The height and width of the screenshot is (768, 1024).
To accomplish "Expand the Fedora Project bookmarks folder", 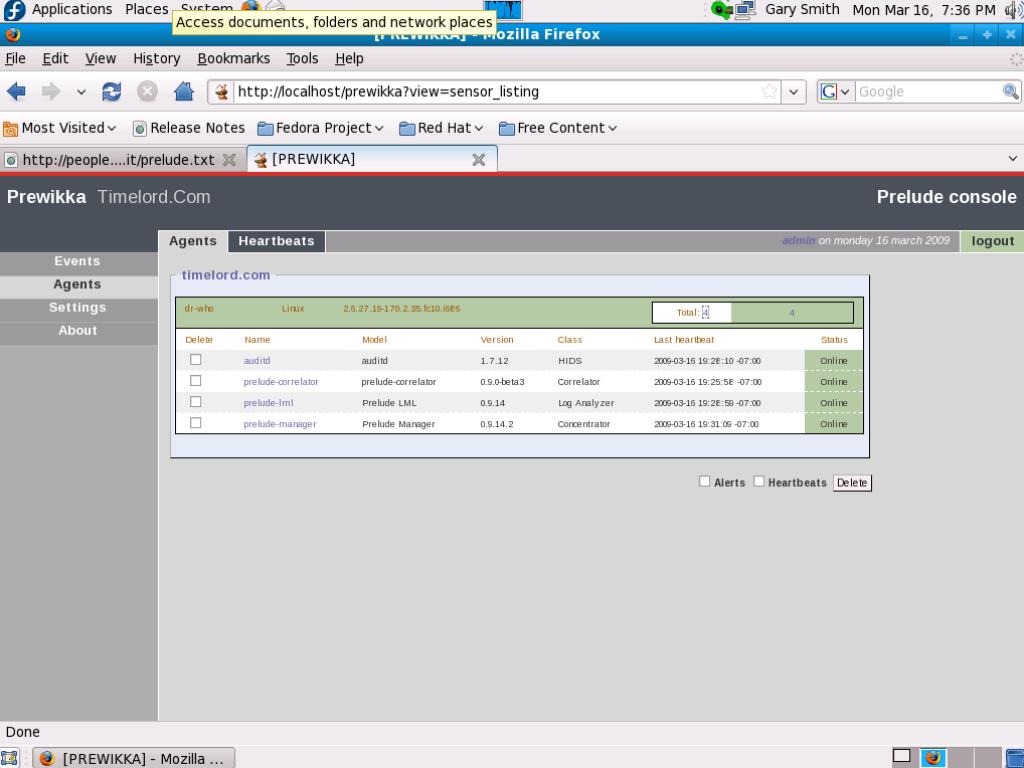I will pos(320,128).
